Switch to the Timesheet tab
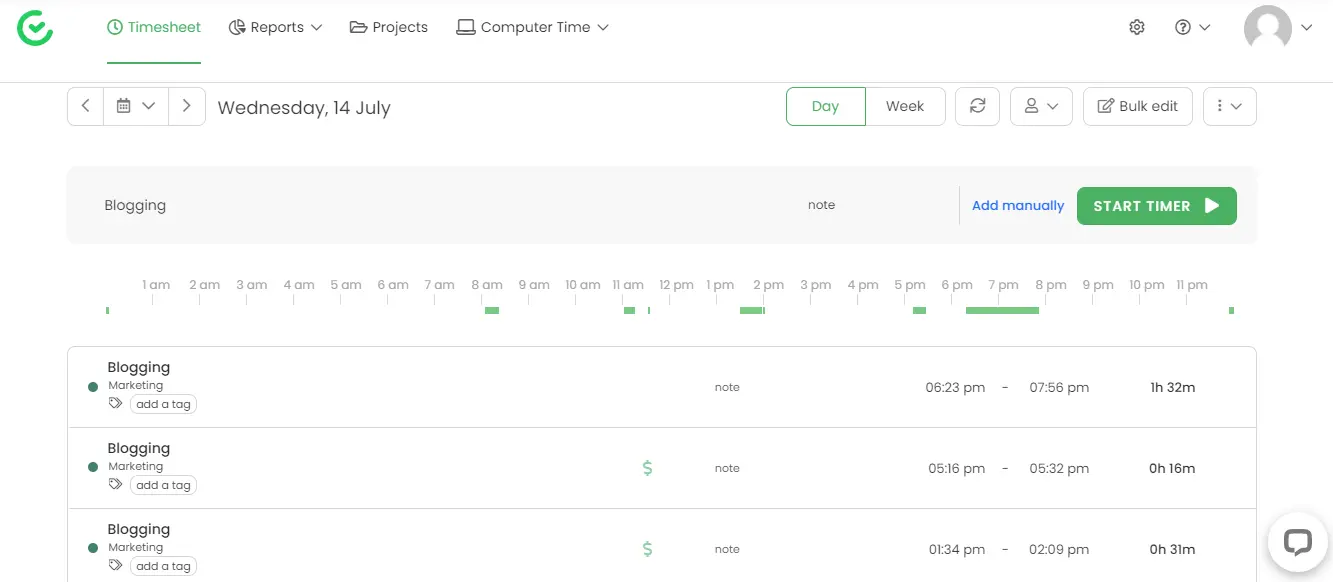 coord(154,27)
